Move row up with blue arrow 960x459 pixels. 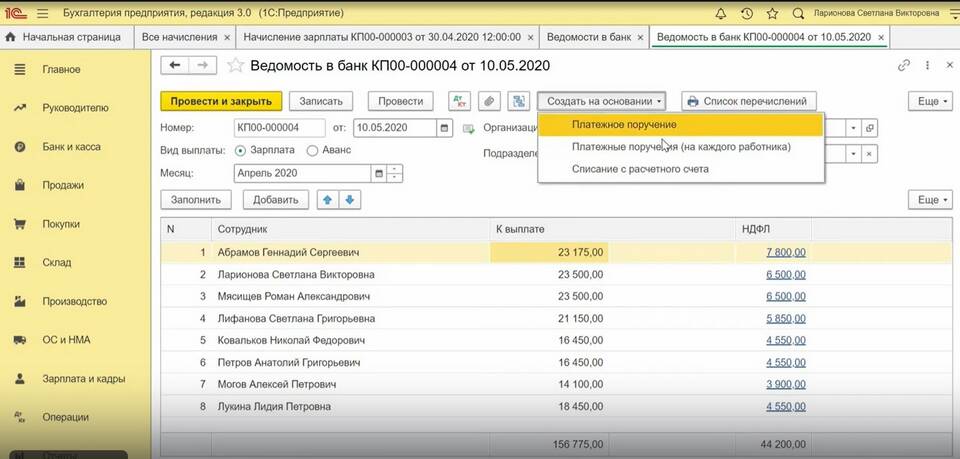[x=328, y=199]
